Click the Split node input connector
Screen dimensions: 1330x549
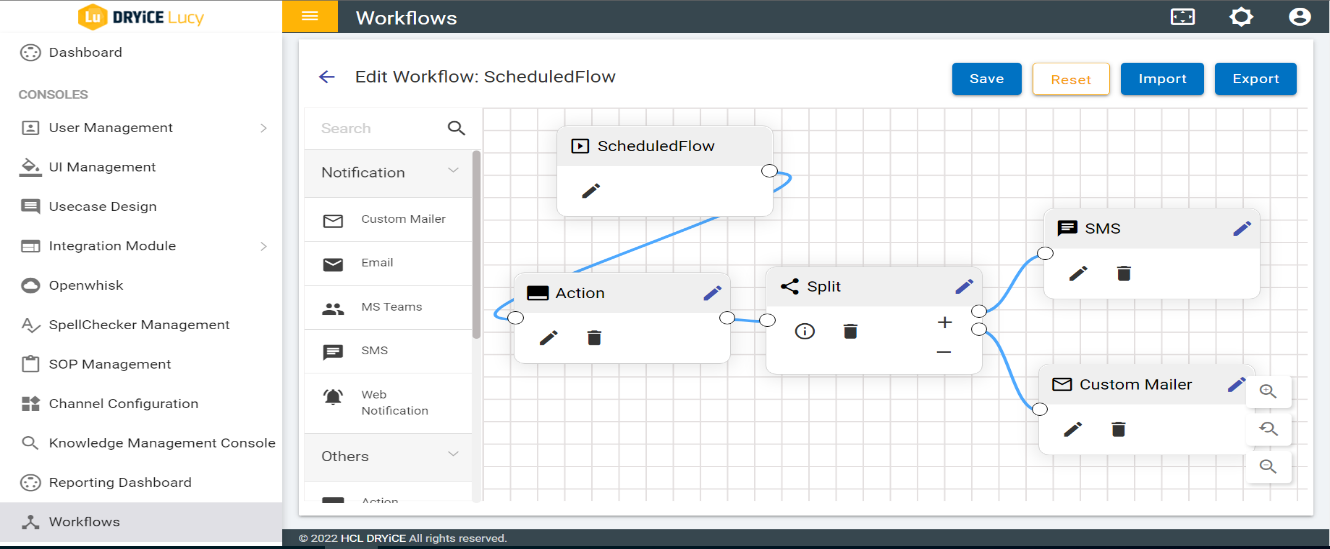pyautogui.click(x=767, y=320)
